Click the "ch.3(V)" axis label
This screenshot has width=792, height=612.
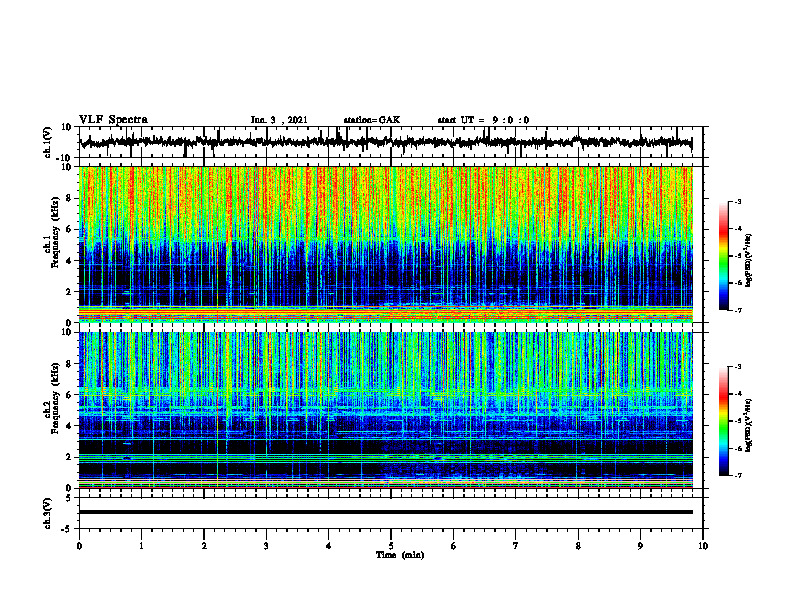click(48, 513)
